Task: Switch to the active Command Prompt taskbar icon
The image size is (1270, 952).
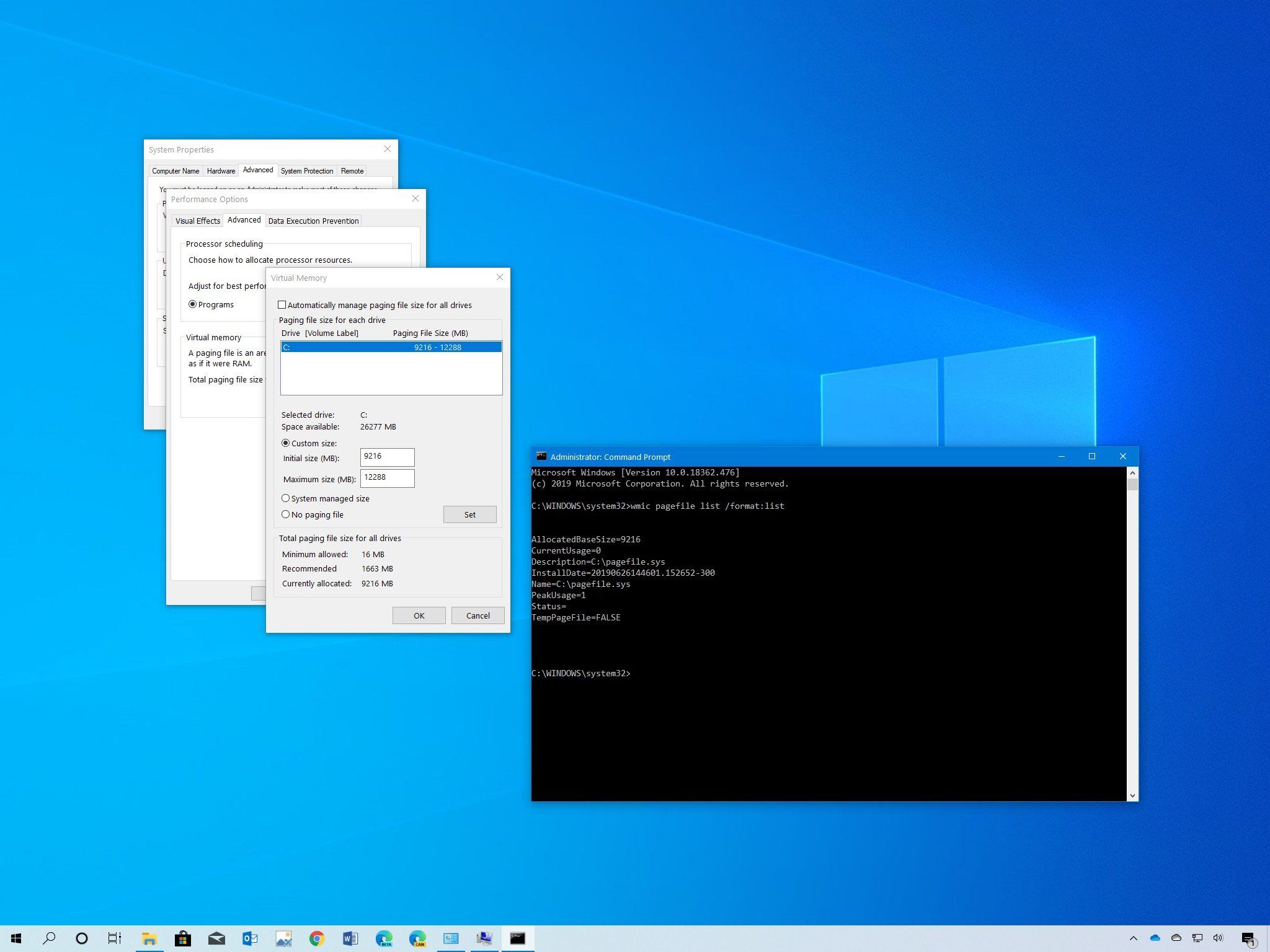Action: coord(517,938)
